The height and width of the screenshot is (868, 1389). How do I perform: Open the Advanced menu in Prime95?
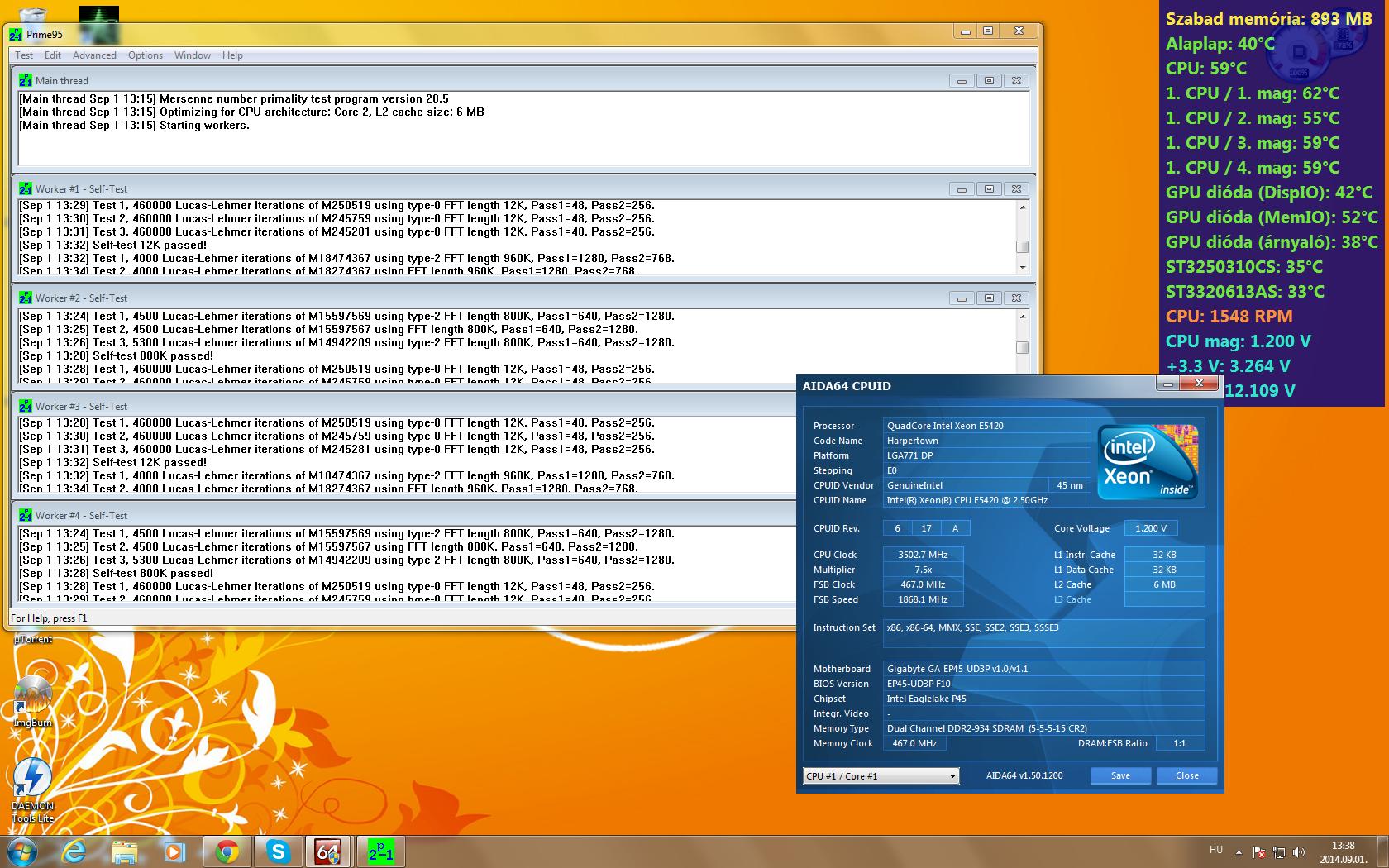[x=94, y=55]
